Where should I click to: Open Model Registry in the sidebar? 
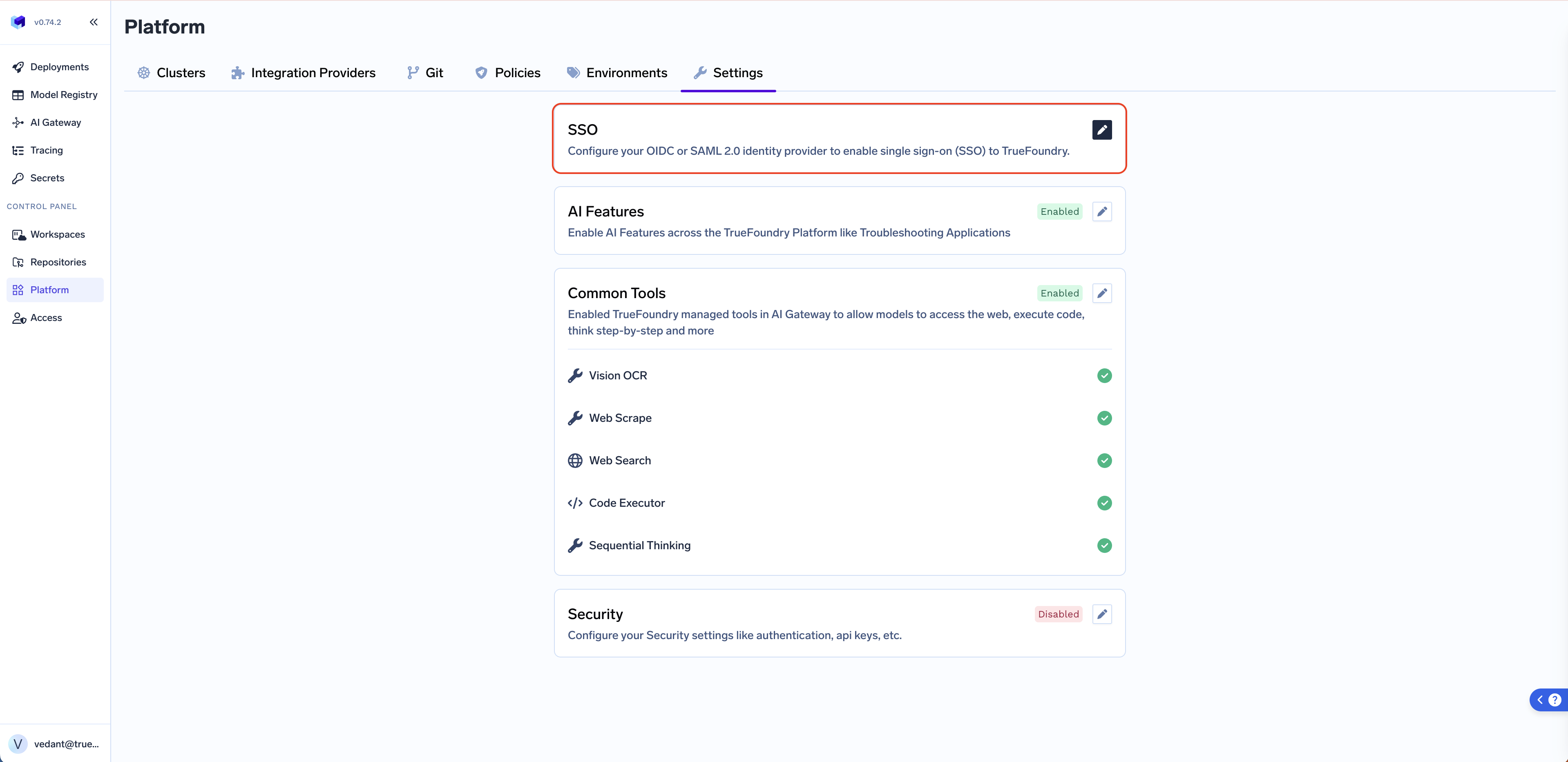click(x=56, y=95)
